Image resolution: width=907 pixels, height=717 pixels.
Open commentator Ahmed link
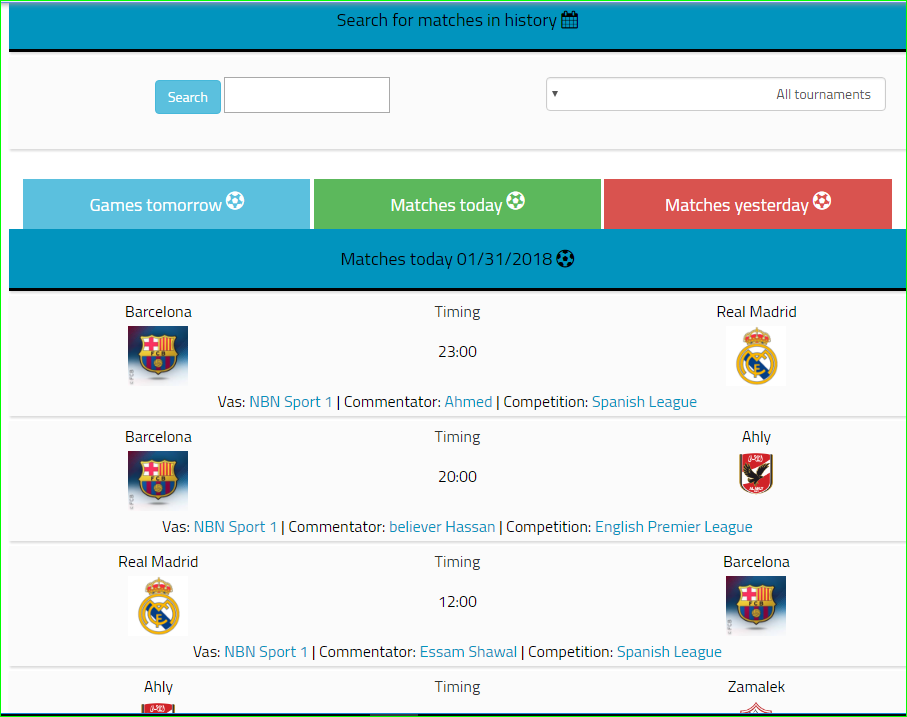point(468,402)
